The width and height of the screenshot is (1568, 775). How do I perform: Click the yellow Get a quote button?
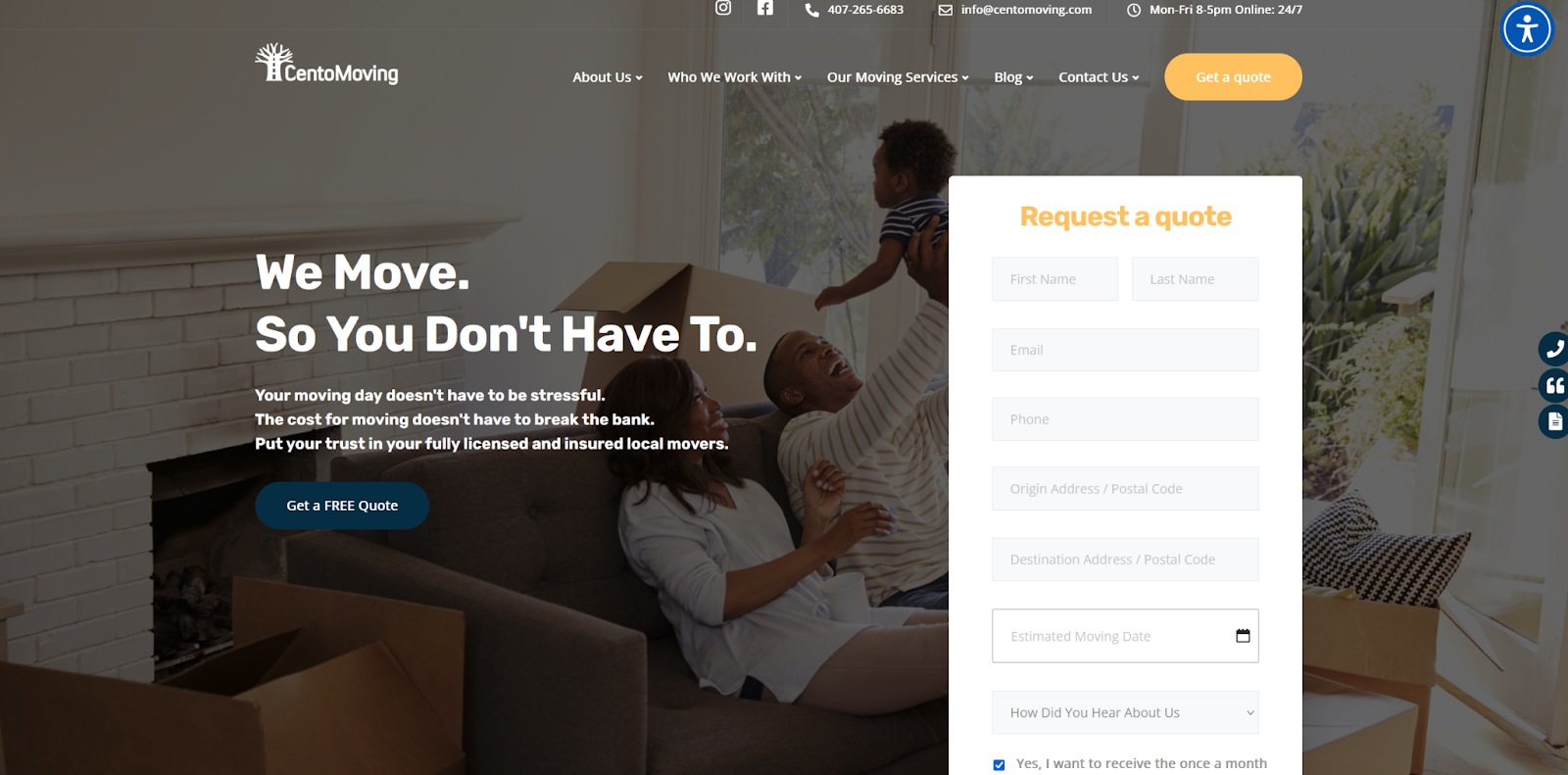[x=1233, y=76]
